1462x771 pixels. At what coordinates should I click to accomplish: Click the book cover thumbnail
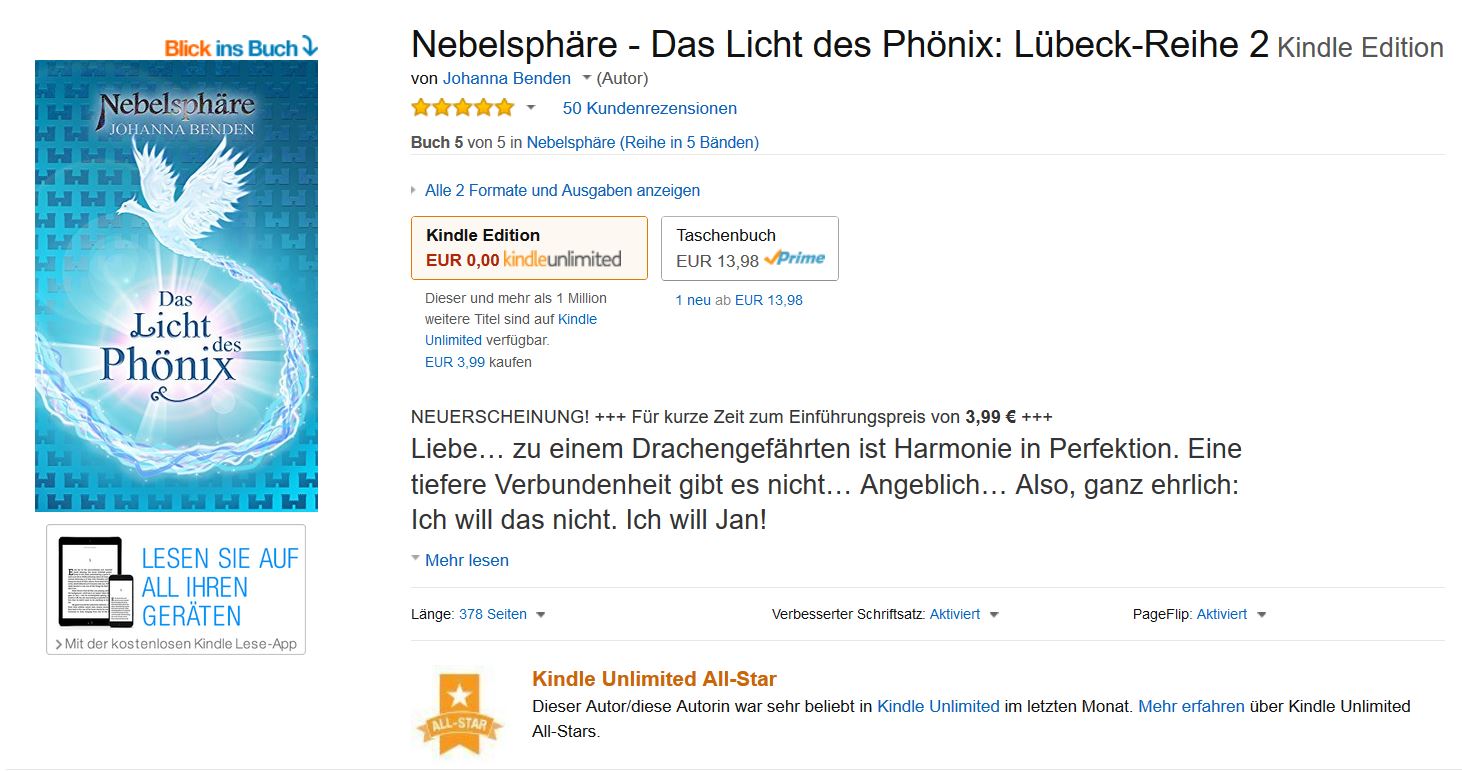[176, 285]
